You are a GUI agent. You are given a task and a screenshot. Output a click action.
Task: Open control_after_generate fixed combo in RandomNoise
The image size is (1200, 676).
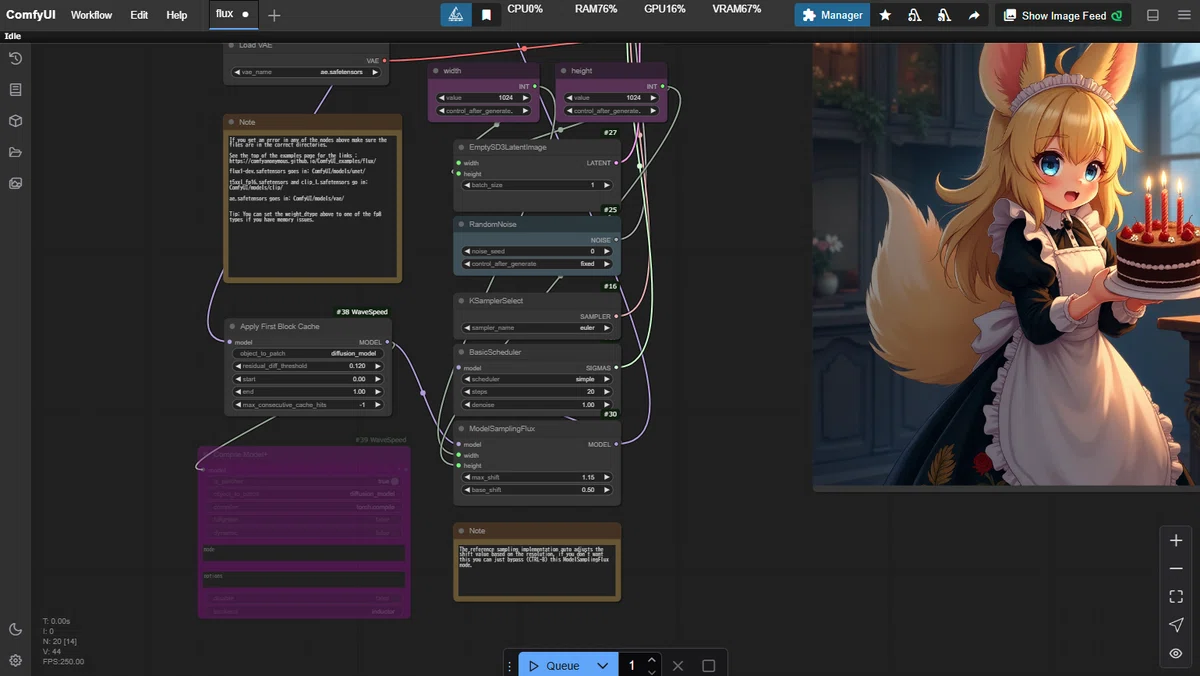(x=537, y=264)
